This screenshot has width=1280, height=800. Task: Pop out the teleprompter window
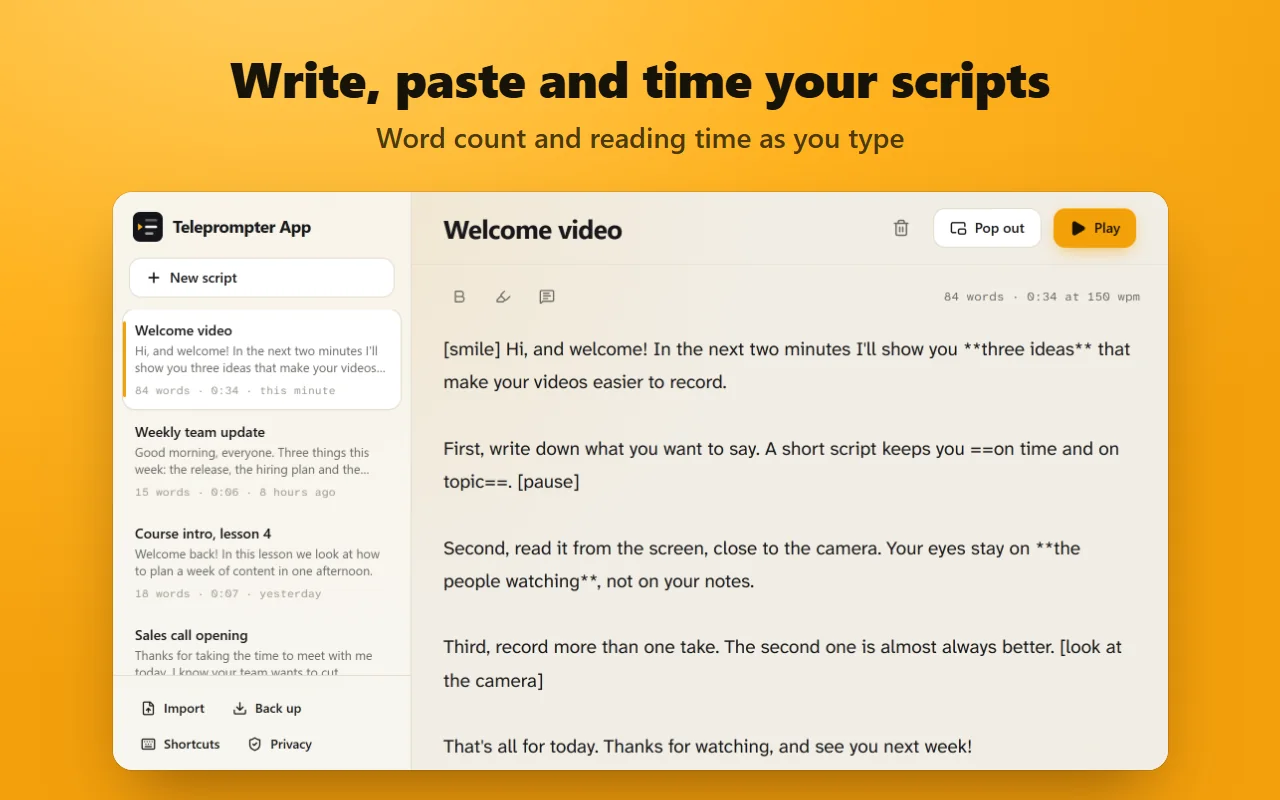tap(987, 228)
